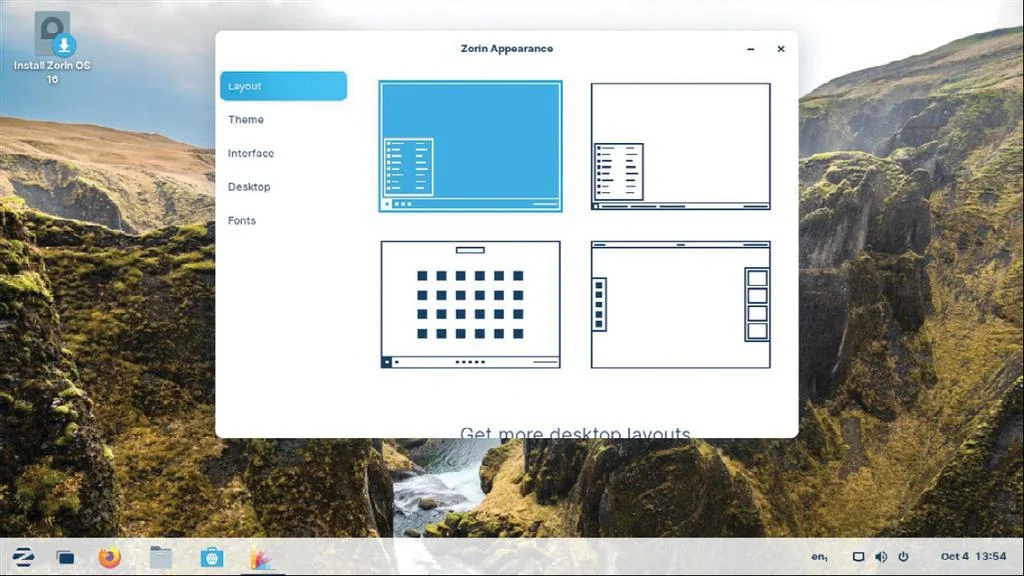Open the Fonts section
1024x576 pixels.
pos(242,221)
